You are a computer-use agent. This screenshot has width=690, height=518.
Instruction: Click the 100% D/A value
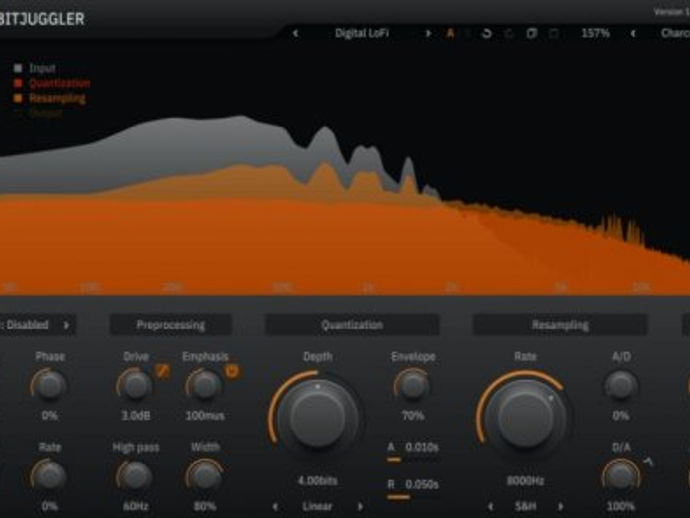click(621, 507)
